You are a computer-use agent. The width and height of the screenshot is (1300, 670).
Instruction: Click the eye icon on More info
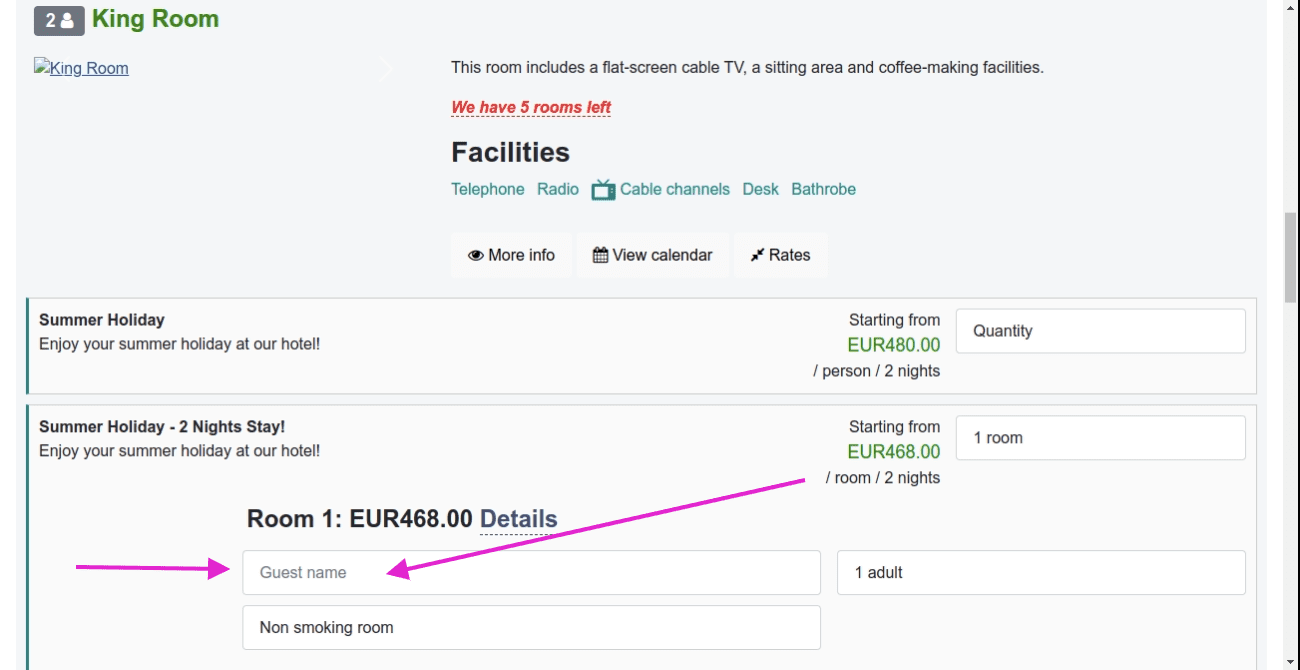click(476, 255)
